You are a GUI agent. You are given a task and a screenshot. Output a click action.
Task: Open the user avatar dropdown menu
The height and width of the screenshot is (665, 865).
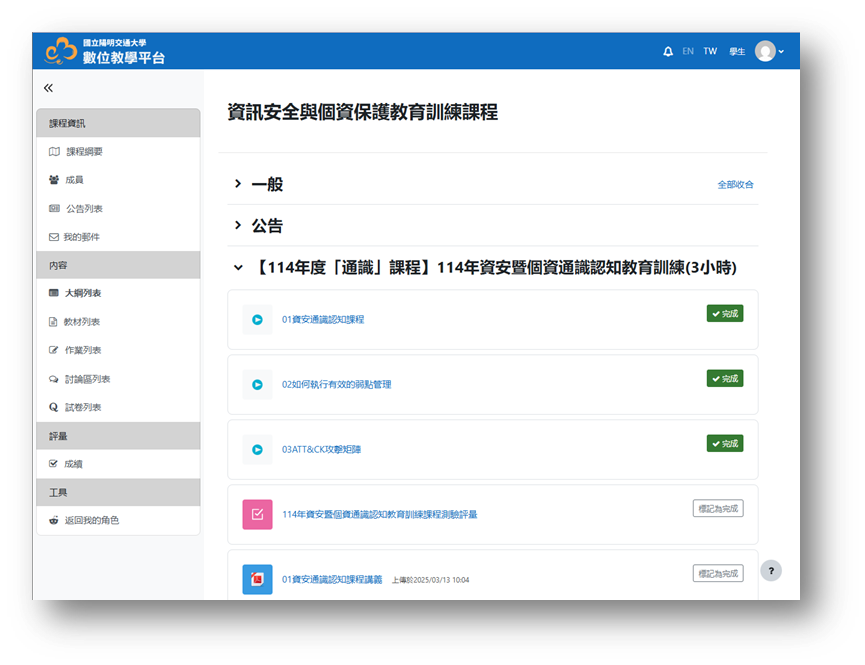[x=769, y=51]
